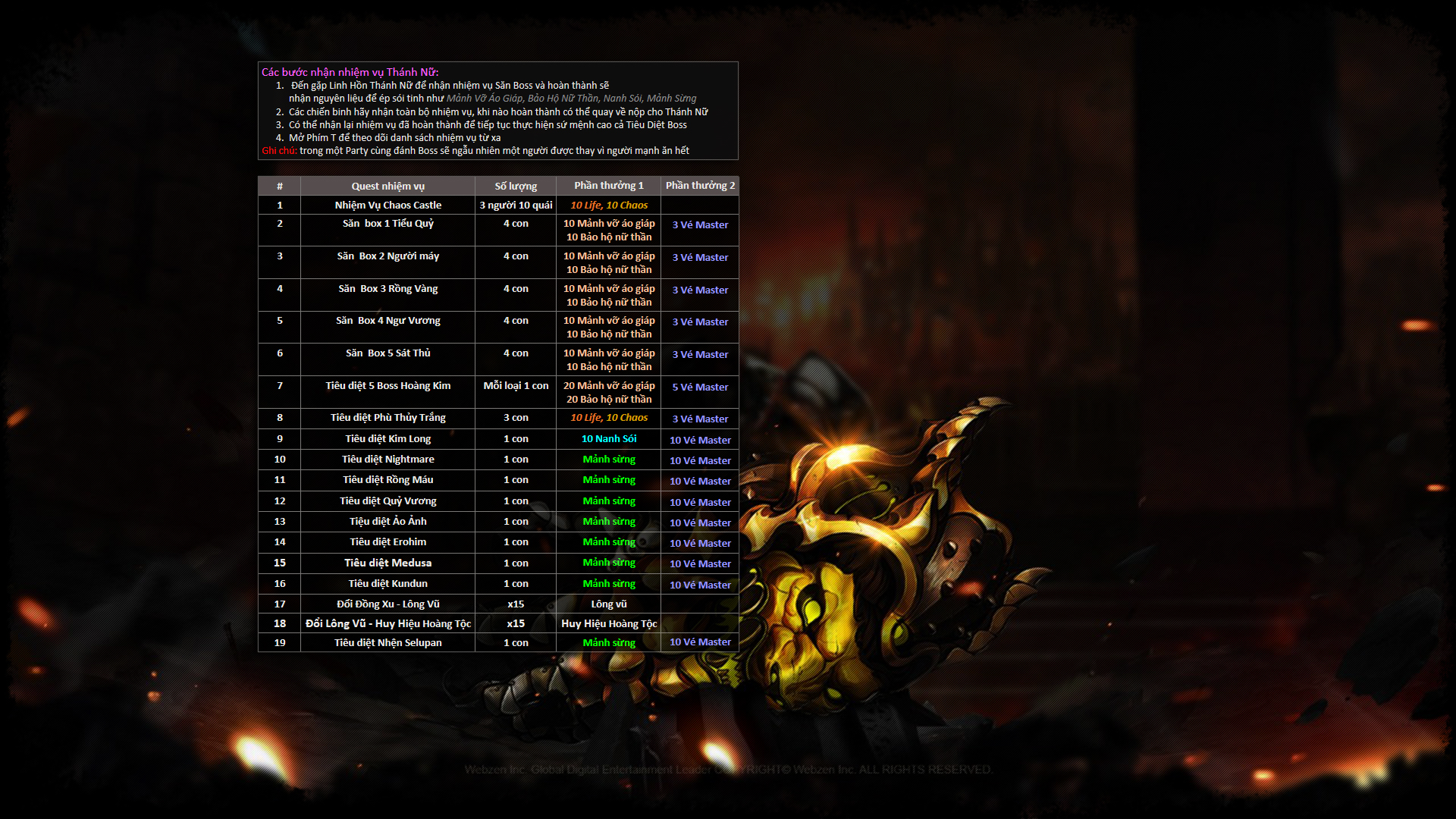Select 'Tiêu diệt Kundun' quest
This screenshot has width=1456, height=819.
(x=388, y=584)
